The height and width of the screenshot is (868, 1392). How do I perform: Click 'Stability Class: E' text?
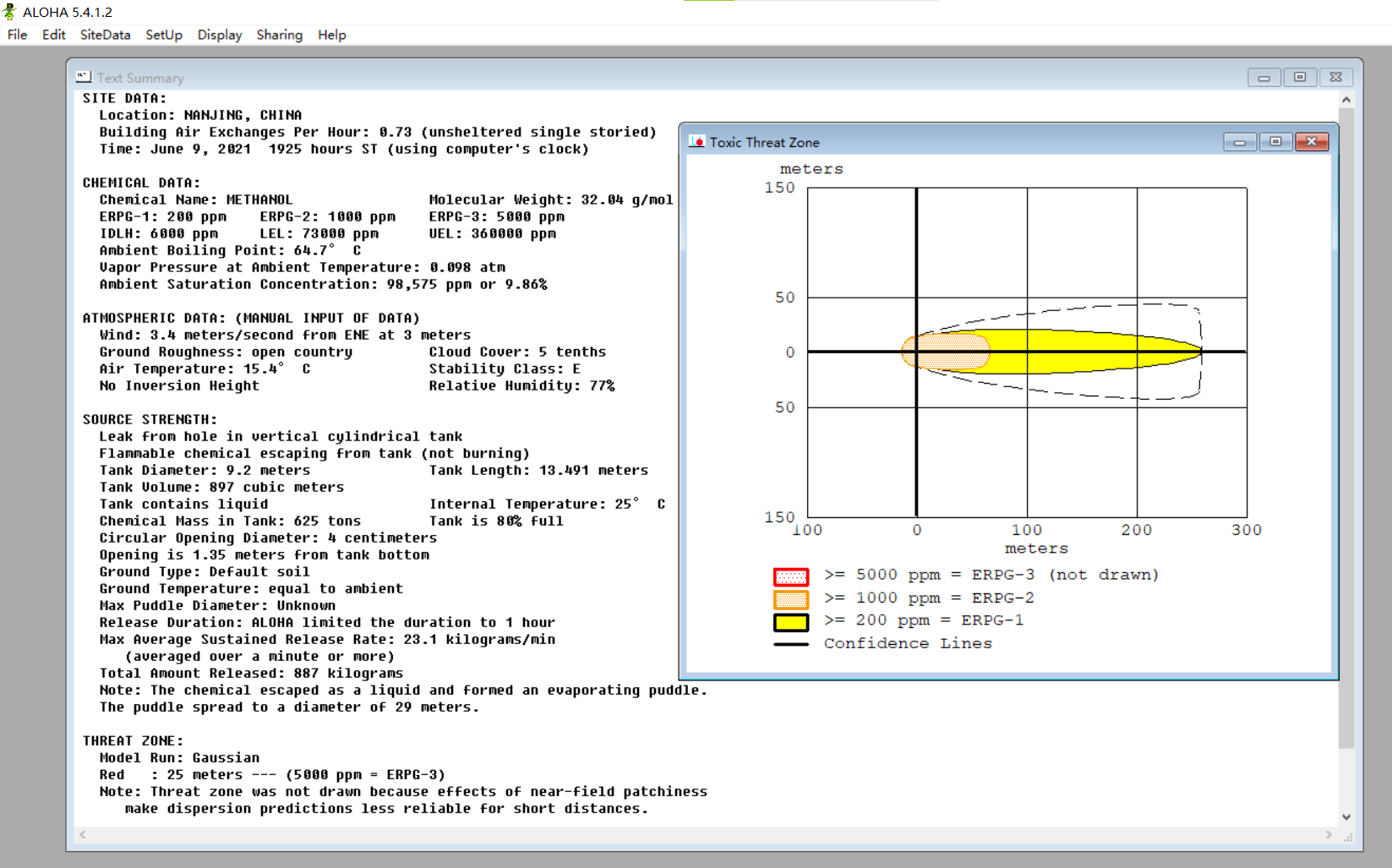click(x=505, y=368)
